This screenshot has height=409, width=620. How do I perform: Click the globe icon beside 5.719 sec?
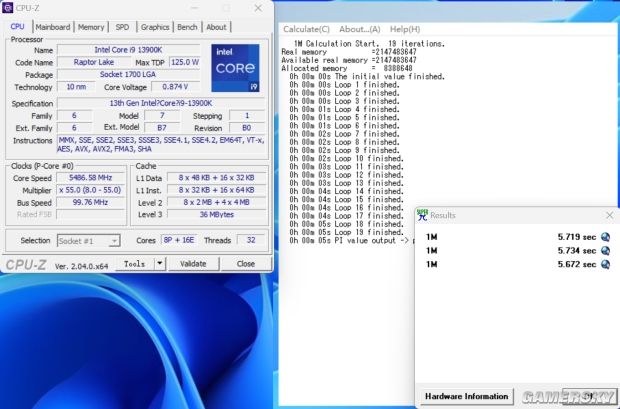pos(606,237)
